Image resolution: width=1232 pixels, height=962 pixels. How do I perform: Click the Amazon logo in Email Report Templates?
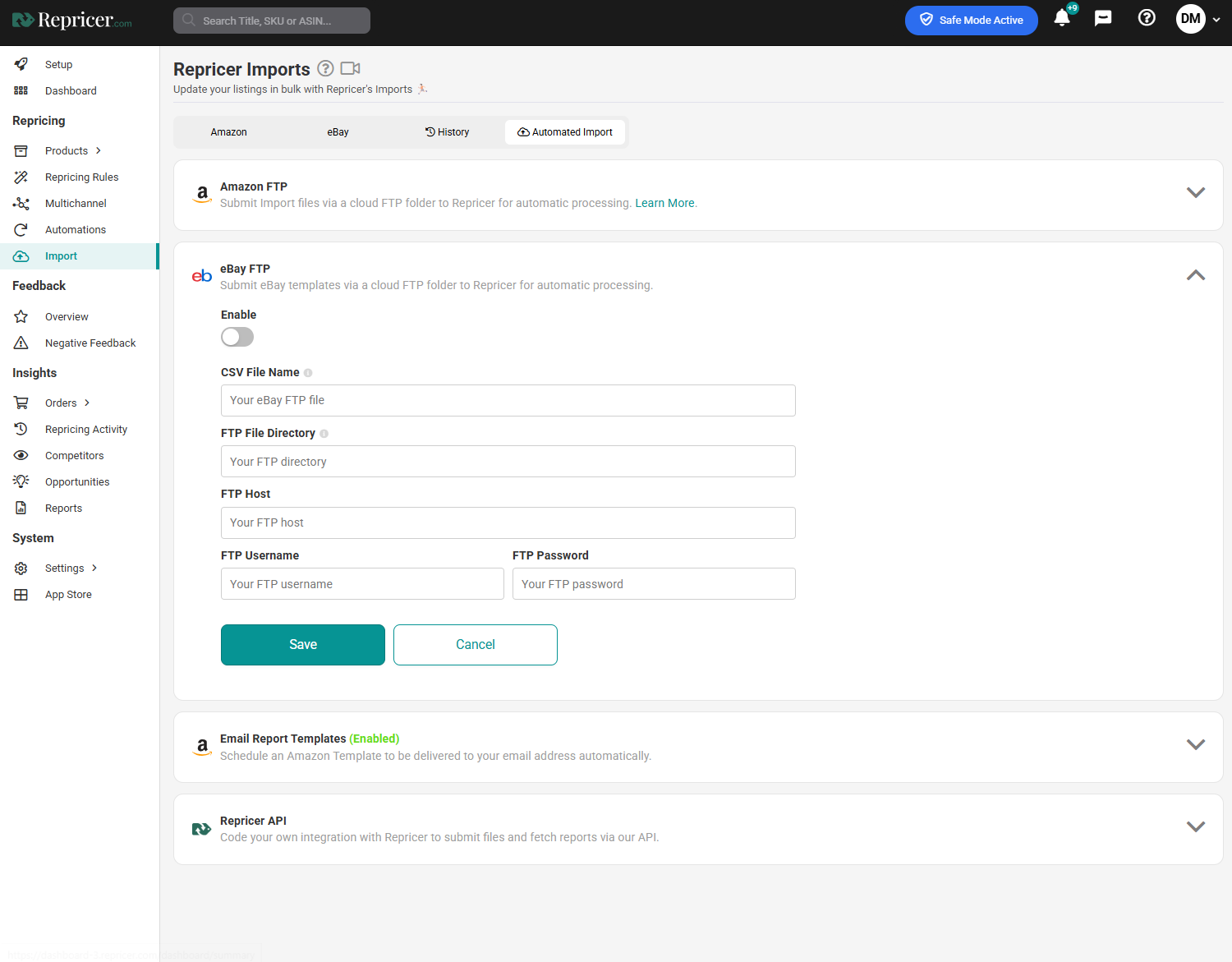(202, 746)
